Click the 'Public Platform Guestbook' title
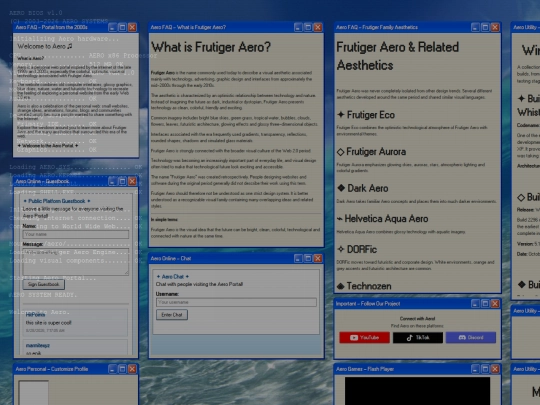This screenshot has height=405, width=540. (x=57, y=201)
